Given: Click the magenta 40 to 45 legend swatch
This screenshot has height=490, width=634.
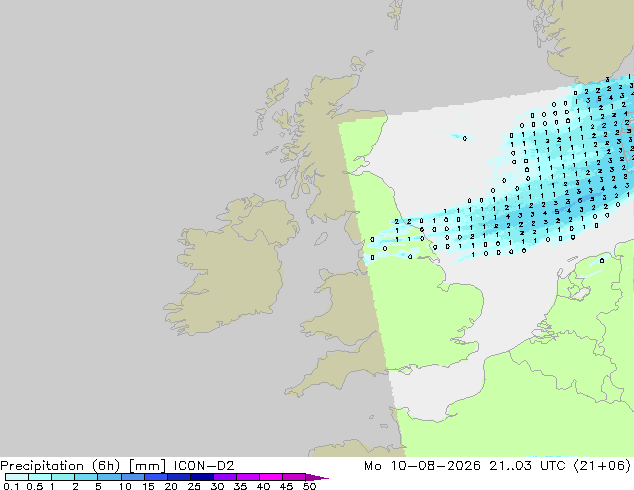Looking at the screenshot, I should (271, 477).
